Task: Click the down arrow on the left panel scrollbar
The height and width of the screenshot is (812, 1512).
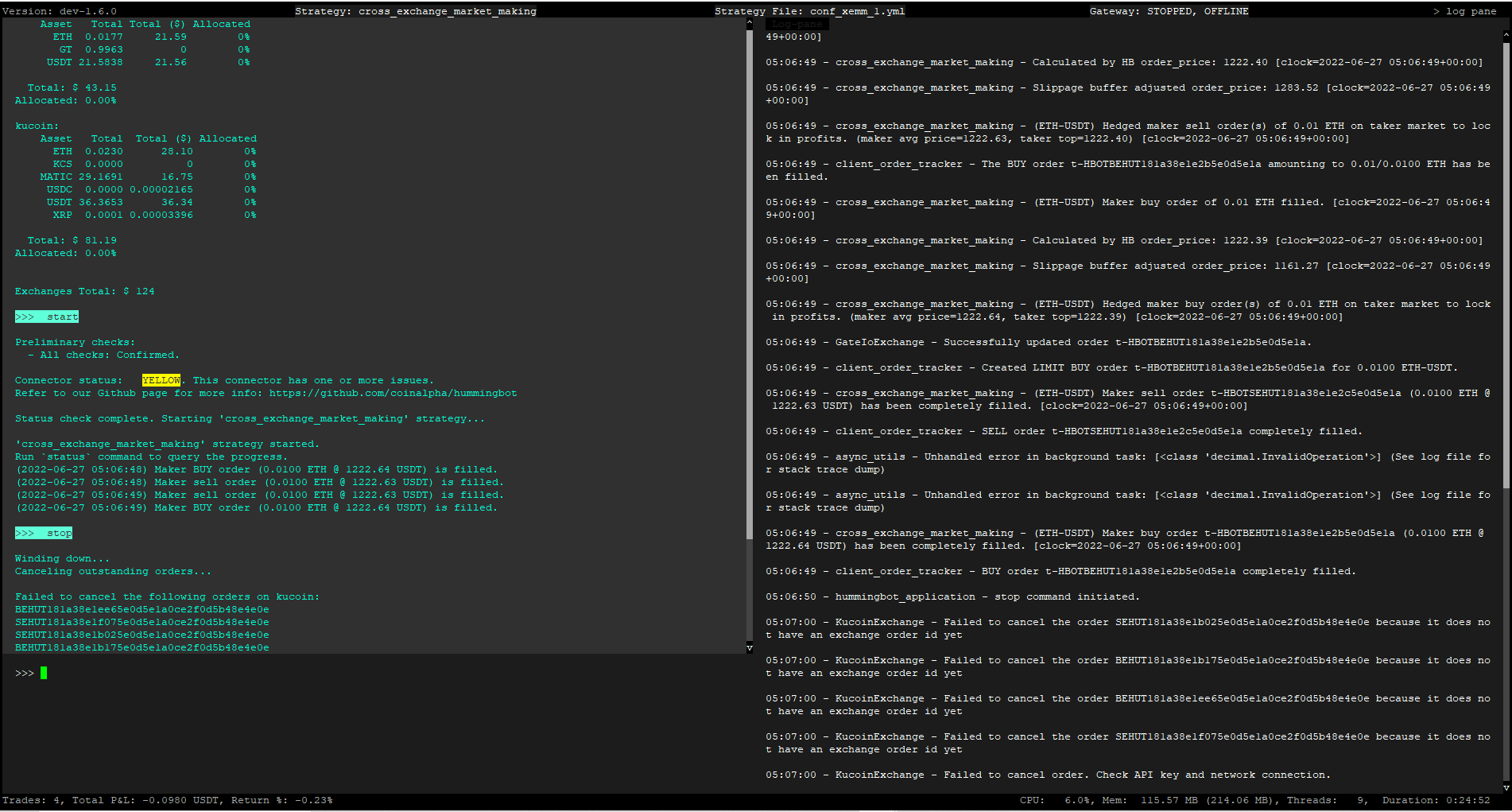Action: coord(750,647)
